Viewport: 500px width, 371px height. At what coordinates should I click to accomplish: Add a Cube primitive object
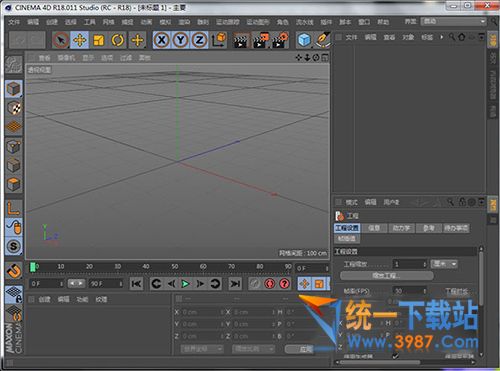(304, 40)
